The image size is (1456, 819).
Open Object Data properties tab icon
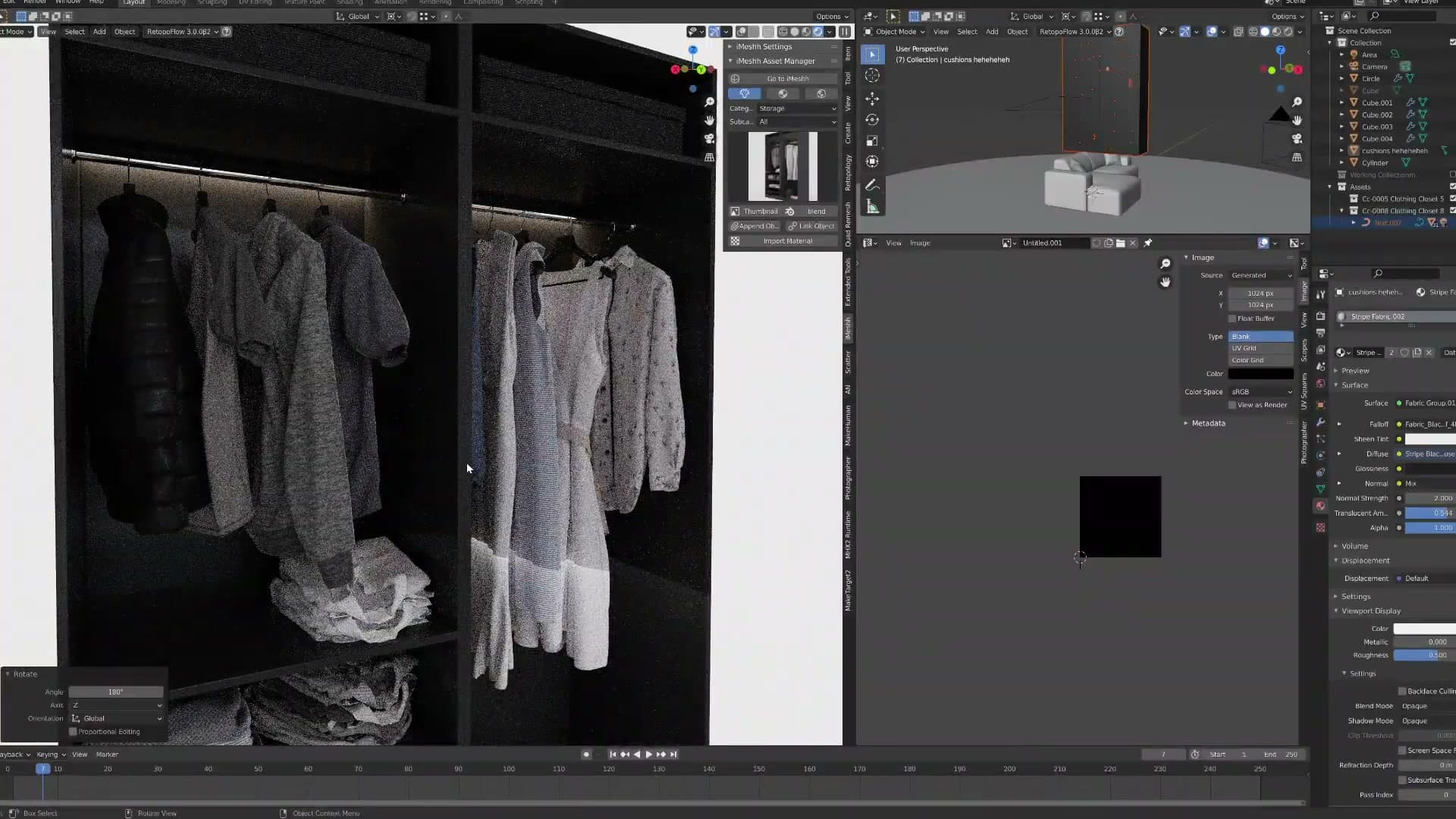(x=1320, y=489)
